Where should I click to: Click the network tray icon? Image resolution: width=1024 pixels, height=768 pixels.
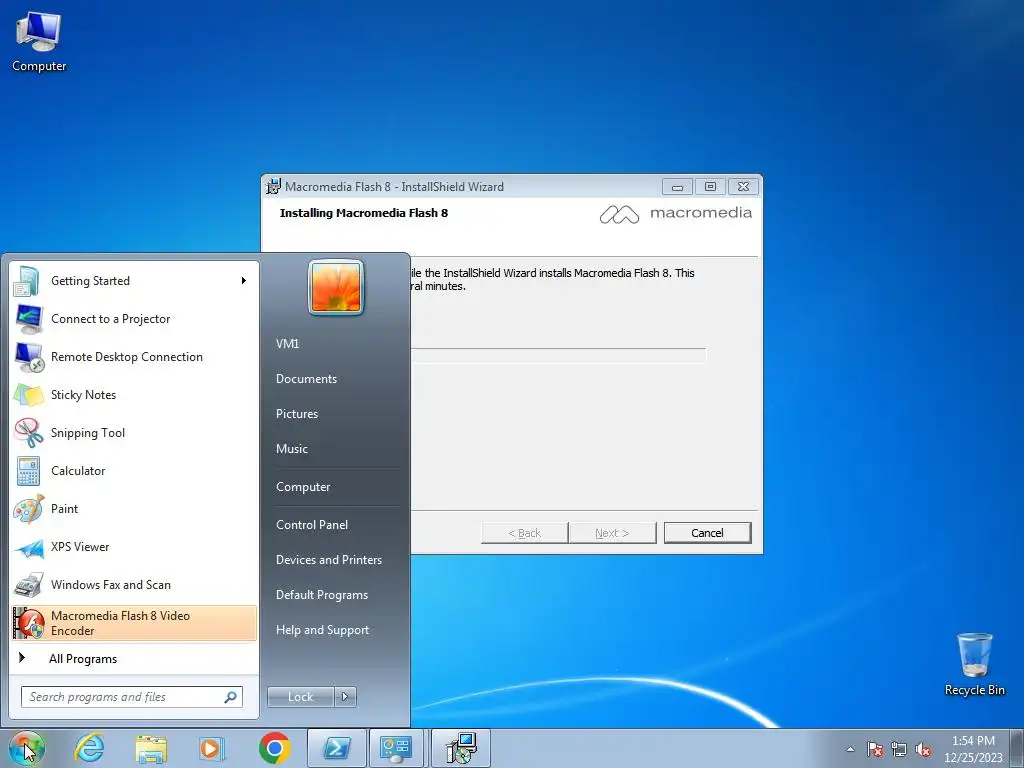(x=899, y=749)
